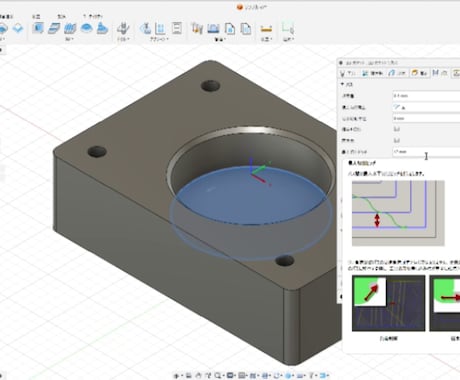
Task: Click tooltip thumbnail with horizontal red arrow
Action: 445,303
